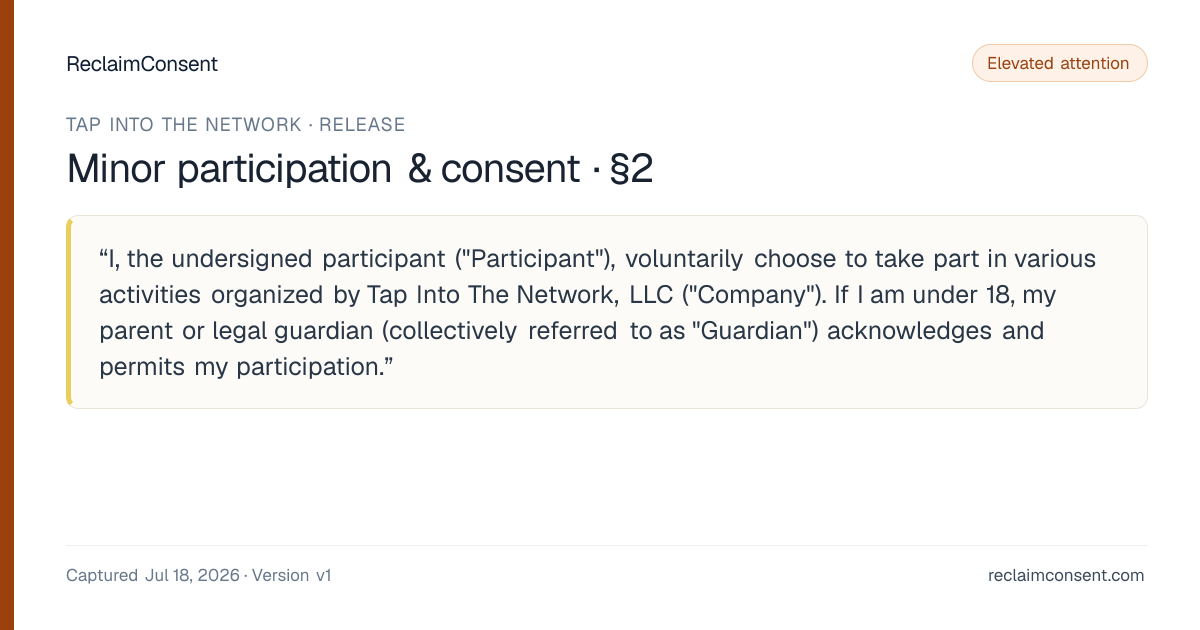Viewport: 1200px width, 630px height.
Task: Click the footer divider line
Action: [x=607, y=545]
